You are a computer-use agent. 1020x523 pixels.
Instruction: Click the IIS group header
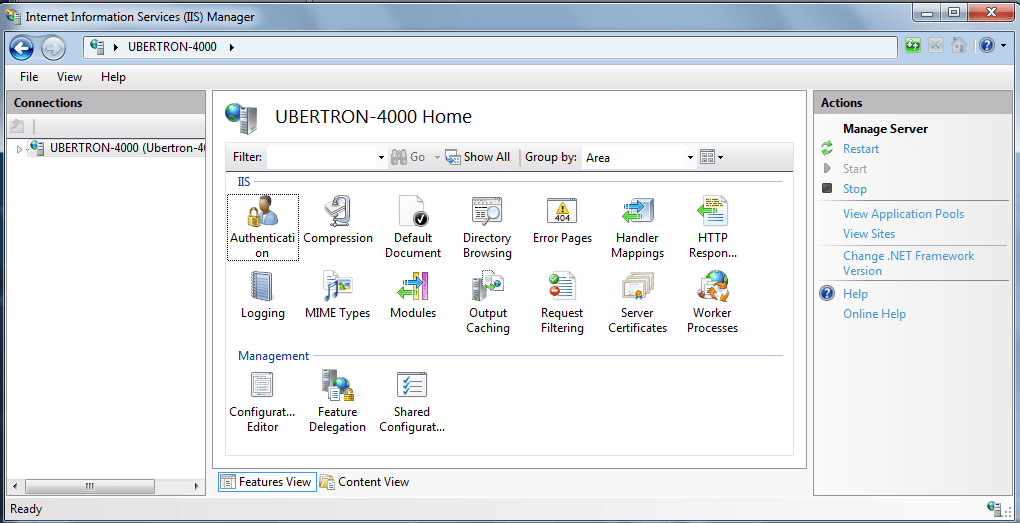(244, 182)
